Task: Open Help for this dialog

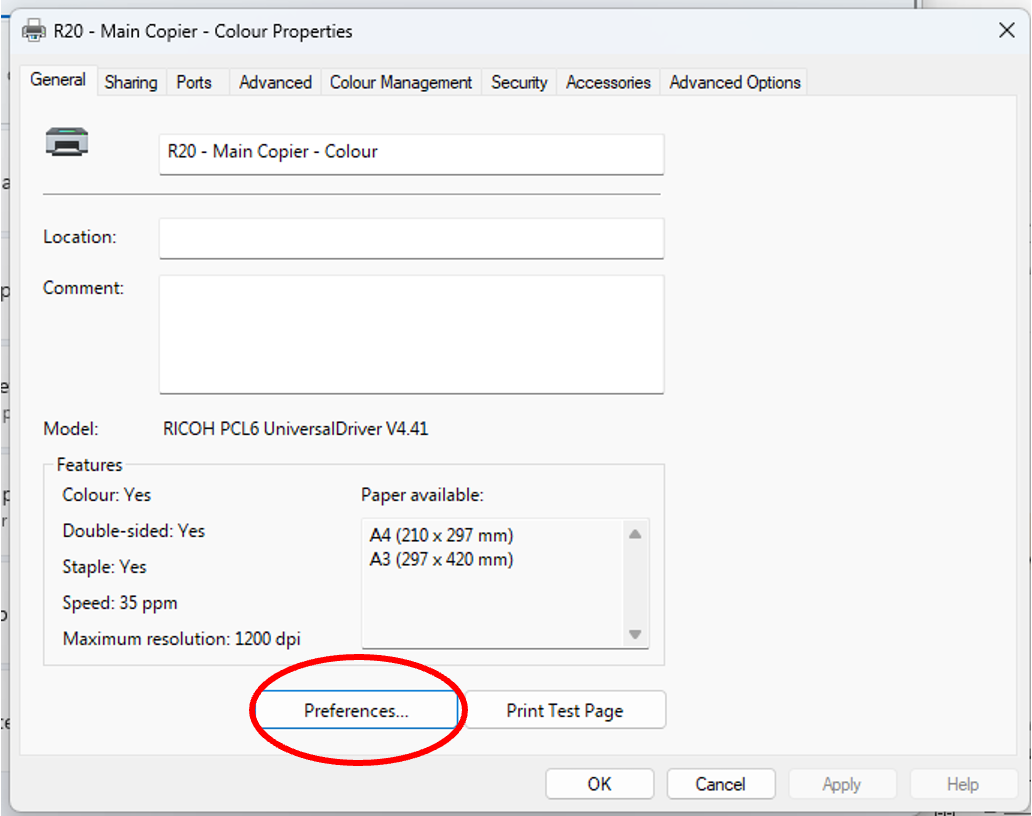Action: pos(963,783)
